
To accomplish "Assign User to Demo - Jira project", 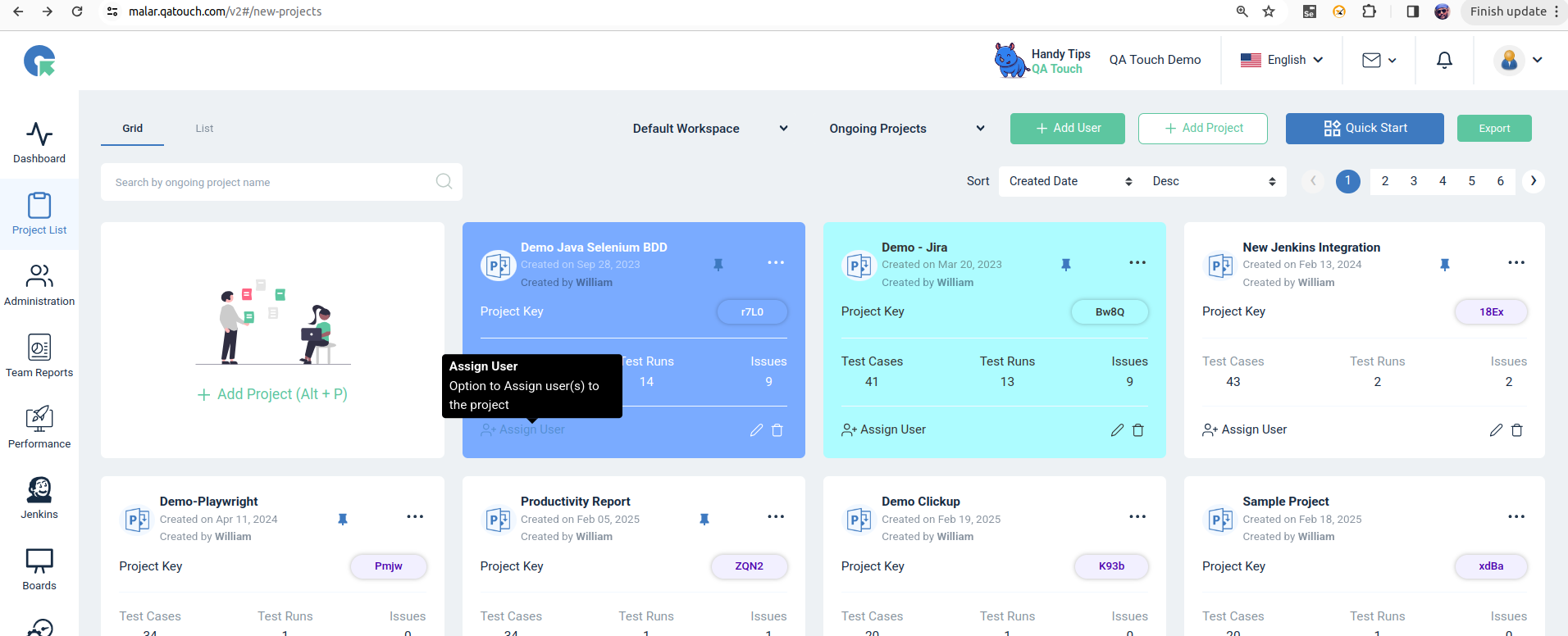I will click(884, 429).
